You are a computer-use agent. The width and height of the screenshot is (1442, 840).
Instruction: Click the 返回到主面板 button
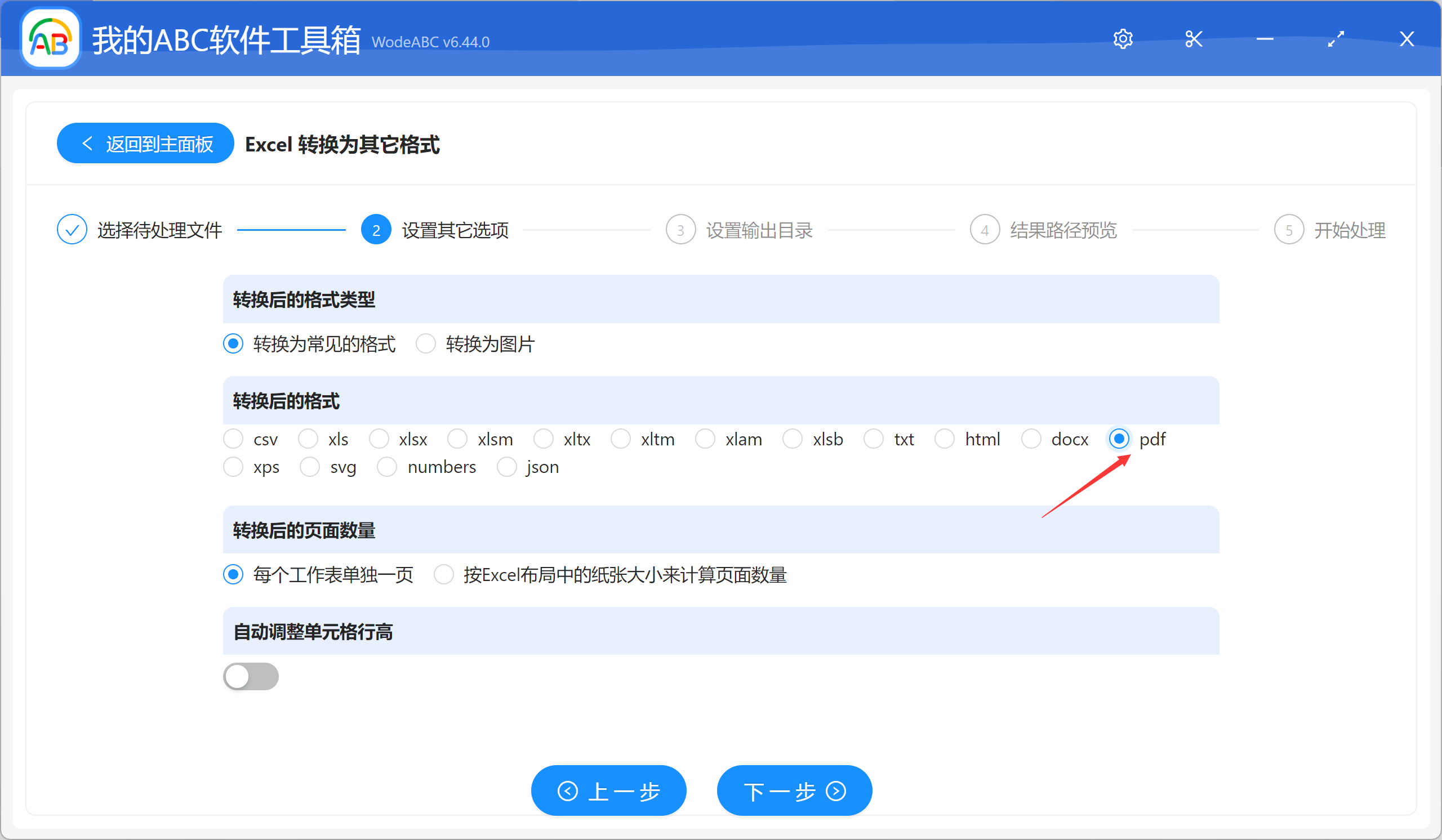coord(145,143)
